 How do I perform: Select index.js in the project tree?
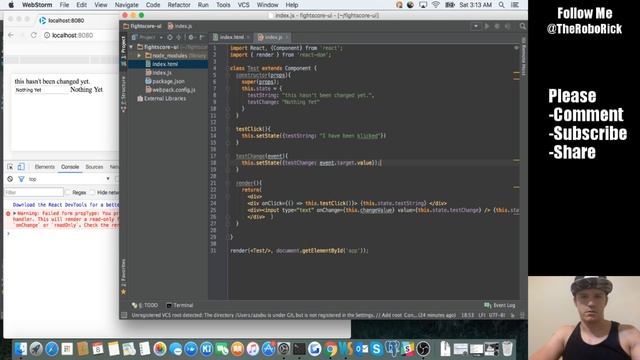pos(162,73)
